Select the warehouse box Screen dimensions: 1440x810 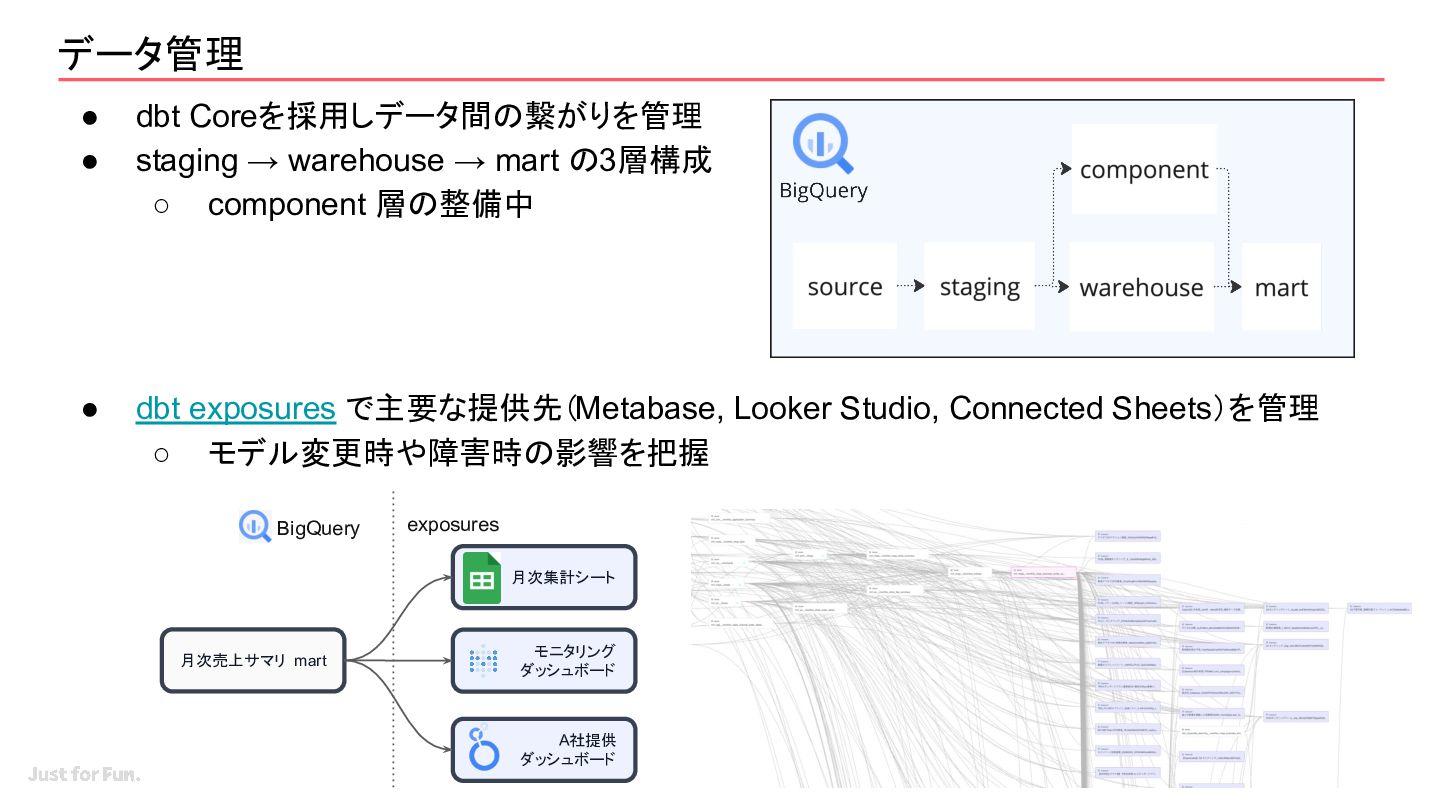point(1141,287)
